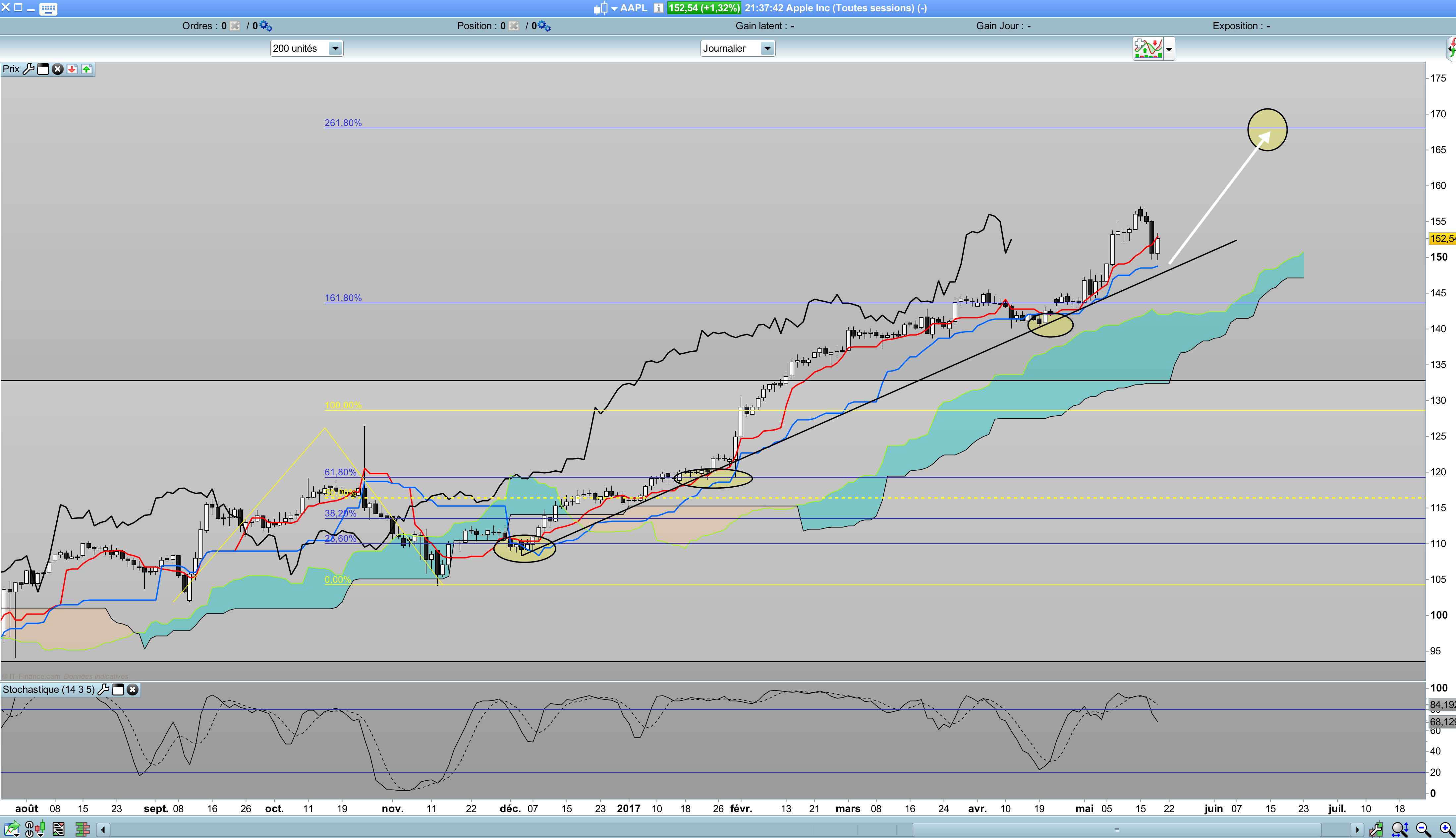Move Prix panel down with red arrow
The height and width of the screenshot is (838, 1456).
[x=72, y=69]
